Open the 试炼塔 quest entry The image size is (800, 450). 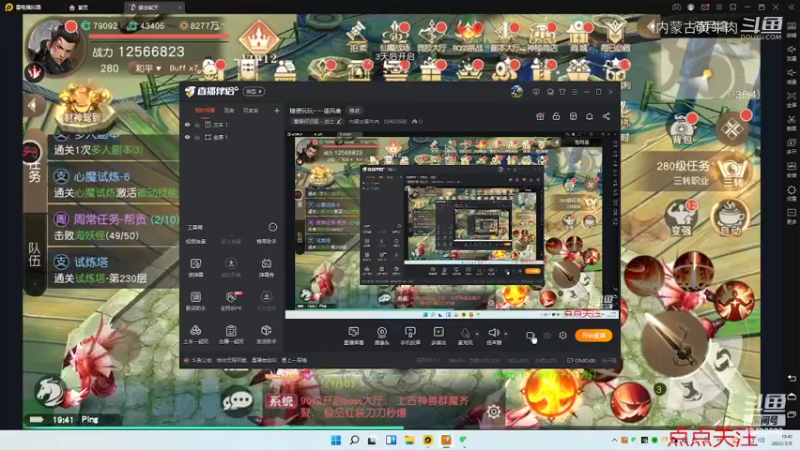click(113, 269)
